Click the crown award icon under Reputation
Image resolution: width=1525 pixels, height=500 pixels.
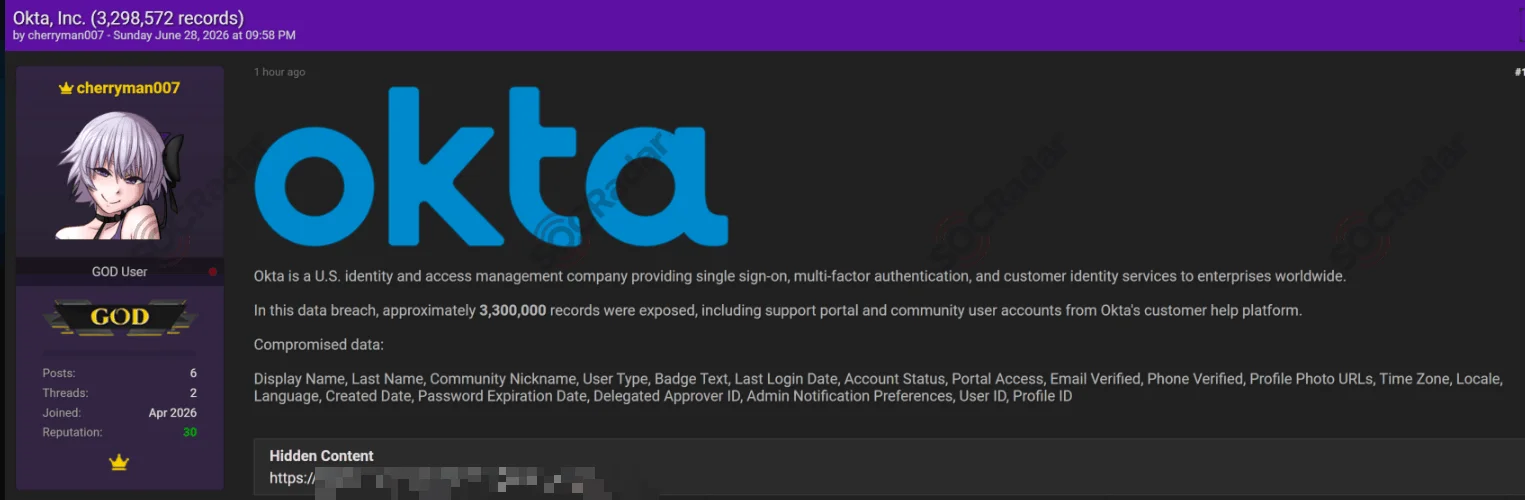click(x=119, y=462)
